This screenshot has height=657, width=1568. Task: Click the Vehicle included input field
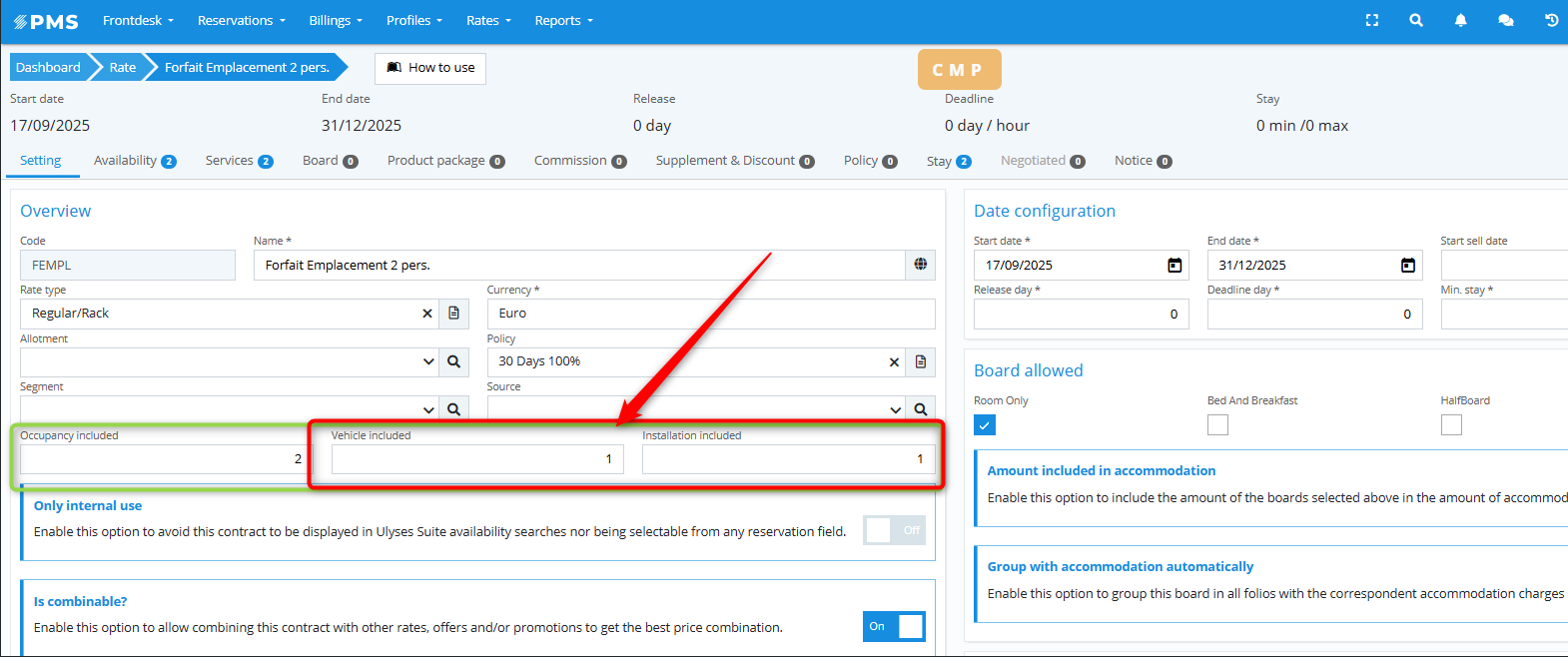coord(477,459)
